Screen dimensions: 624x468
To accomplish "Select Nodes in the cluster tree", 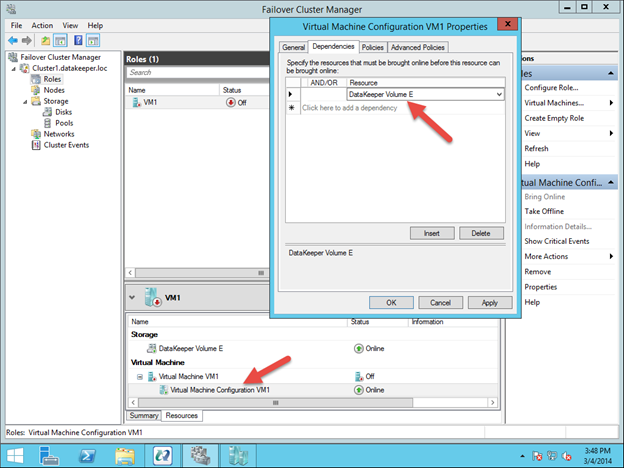I will click(52, 90).
